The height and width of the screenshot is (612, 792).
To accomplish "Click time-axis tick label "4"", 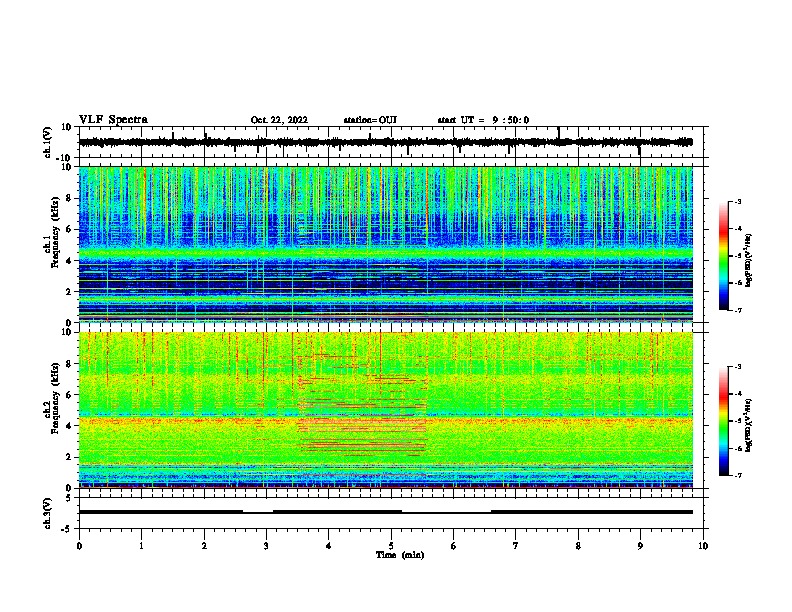I will pos(329,546).
